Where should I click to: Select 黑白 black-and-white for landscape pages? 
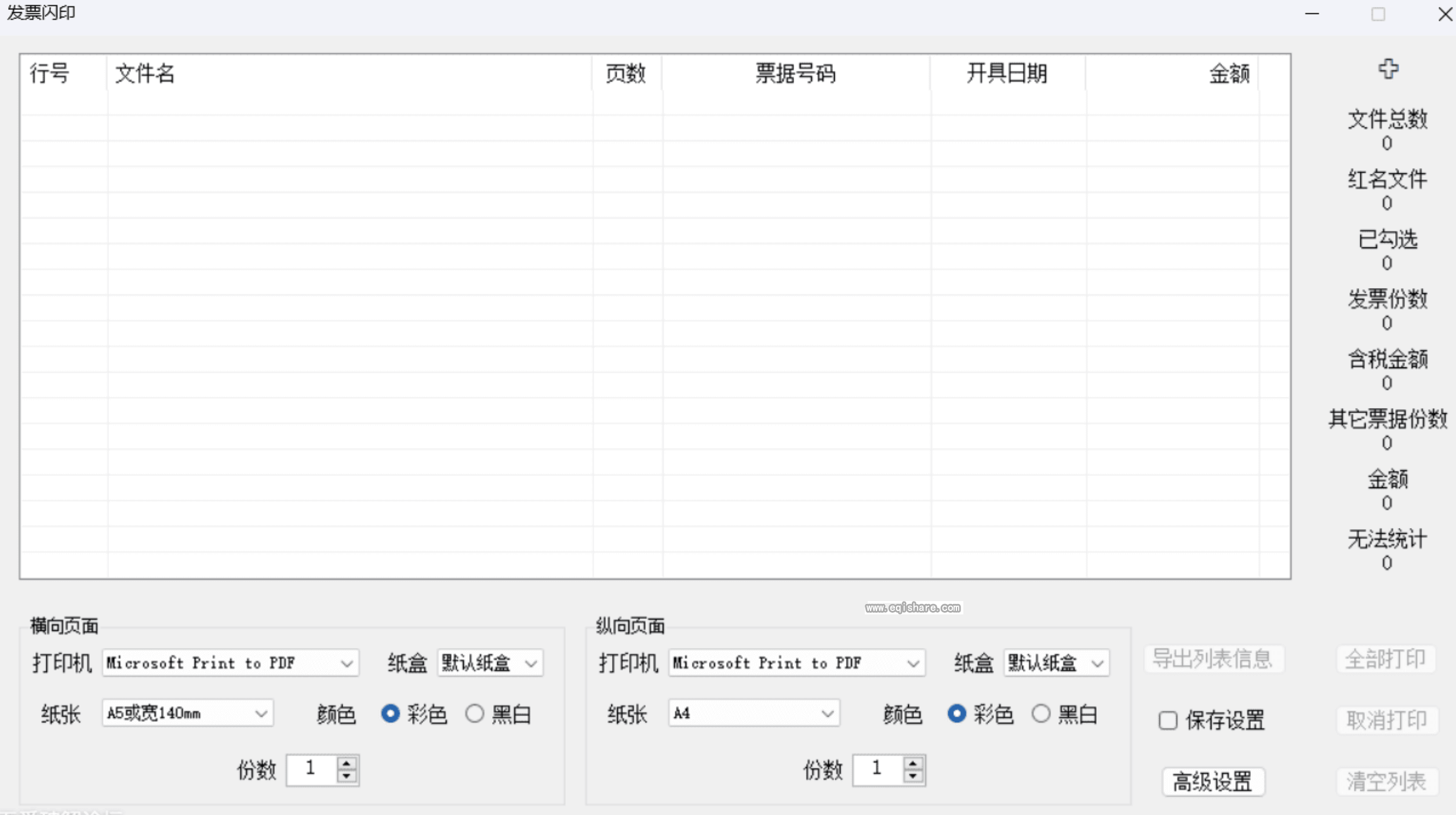[x=475, y=714]
